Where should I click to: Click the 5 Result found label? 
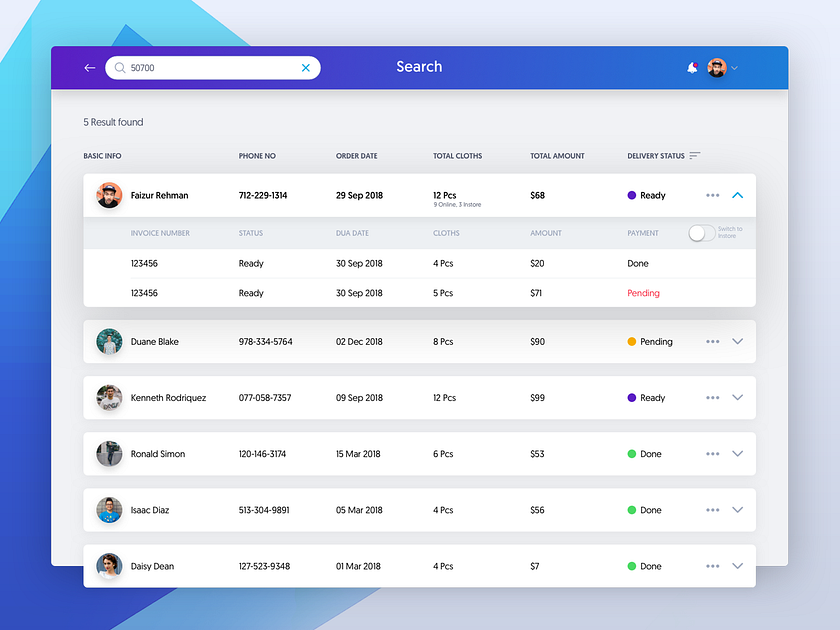pos(113,121)
